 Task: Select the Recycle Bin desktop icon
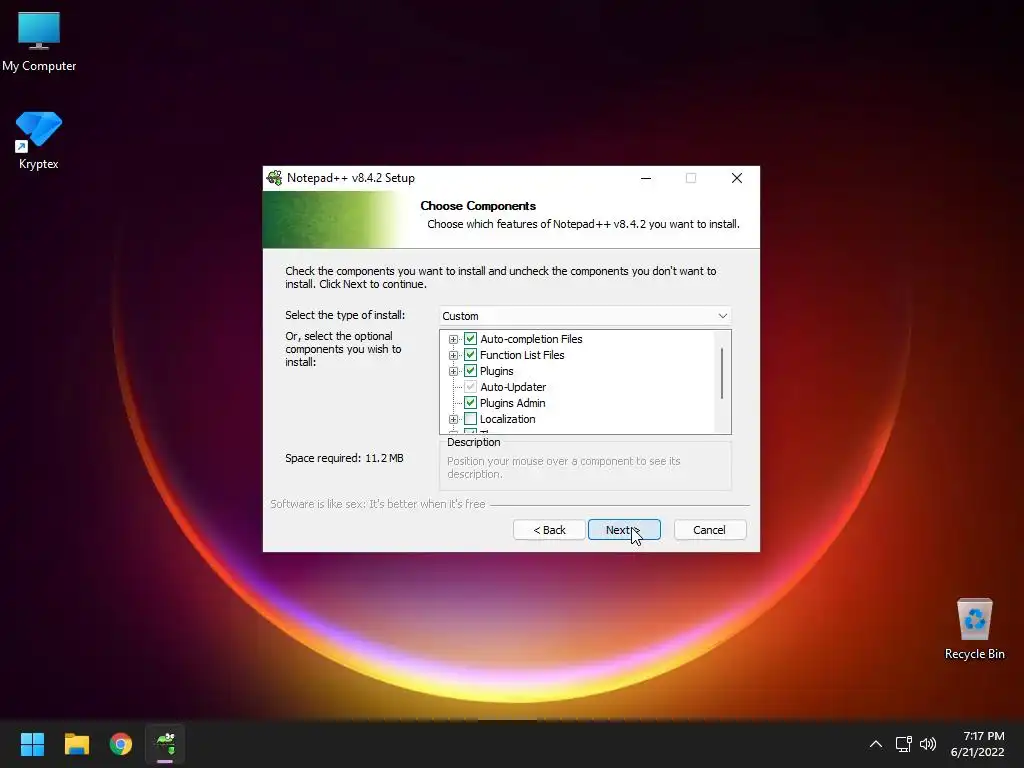click(x=974, y=628)
